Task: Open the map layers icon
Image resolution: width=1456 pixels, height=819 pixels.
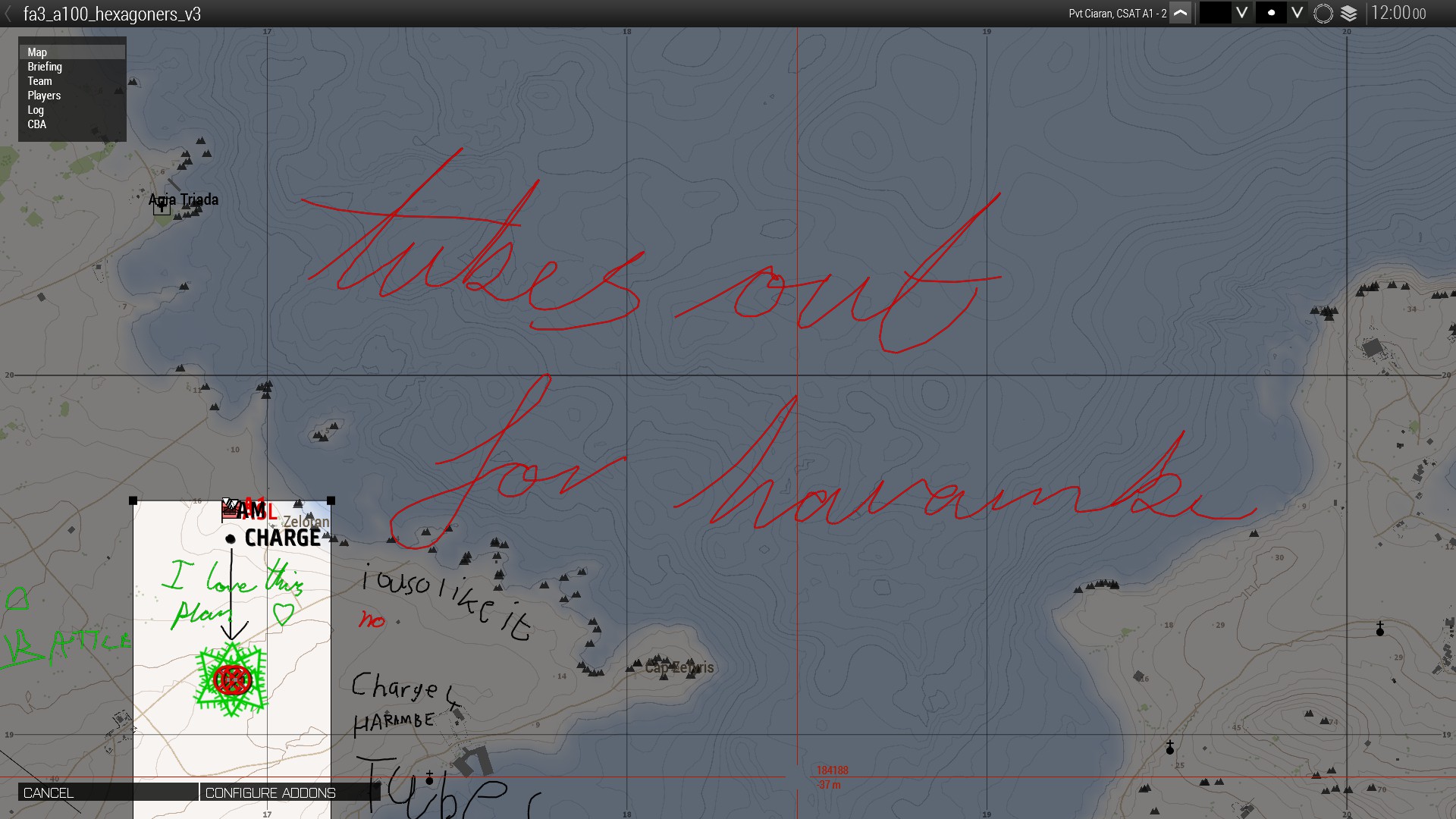Action: 1349,14
